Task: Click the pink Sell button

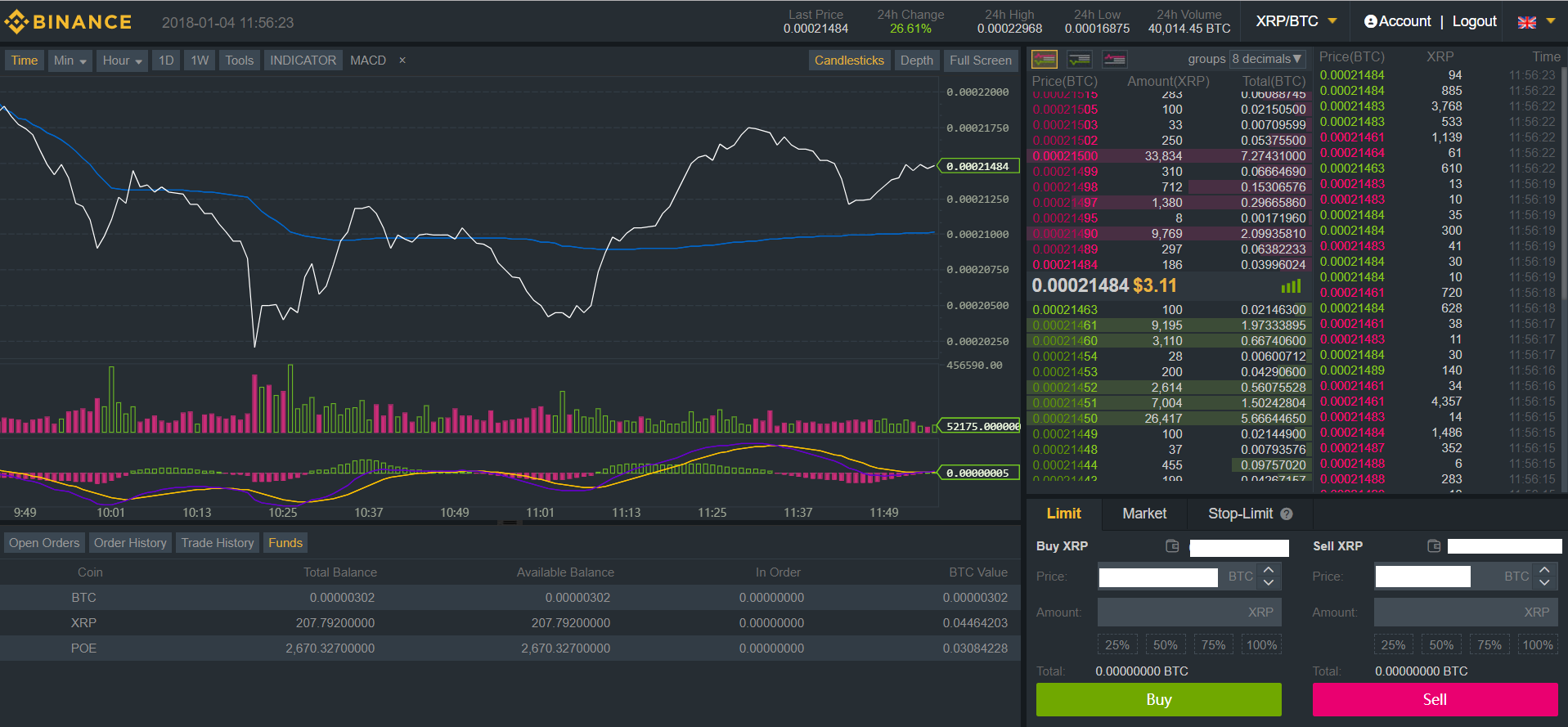Action: point(1435,699)
